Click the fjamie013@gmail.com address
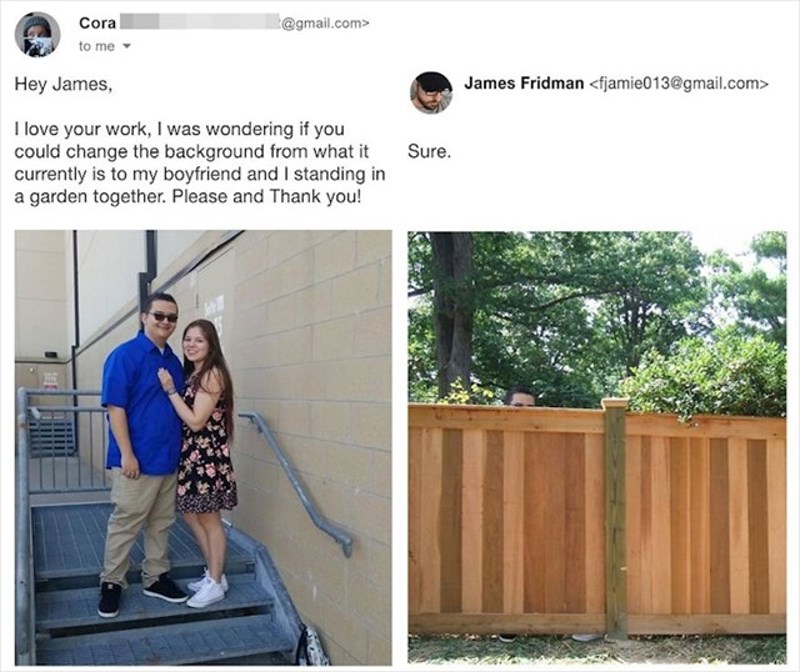800x672 pixels. pyautogui.click(x=679, y=83)
